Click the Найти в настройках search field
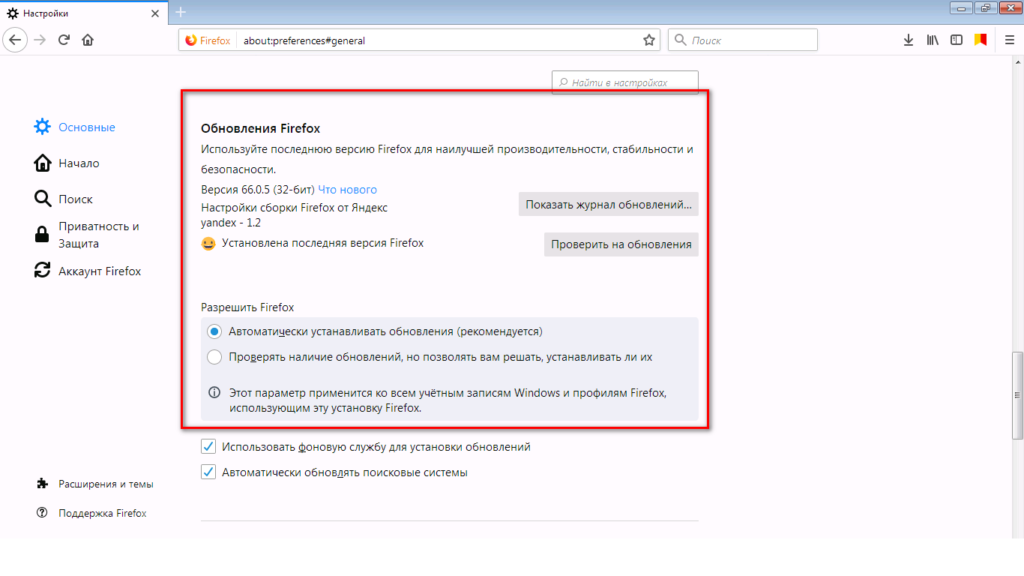The width and height of the screenshot is (1024, 576). click(625, 82)
